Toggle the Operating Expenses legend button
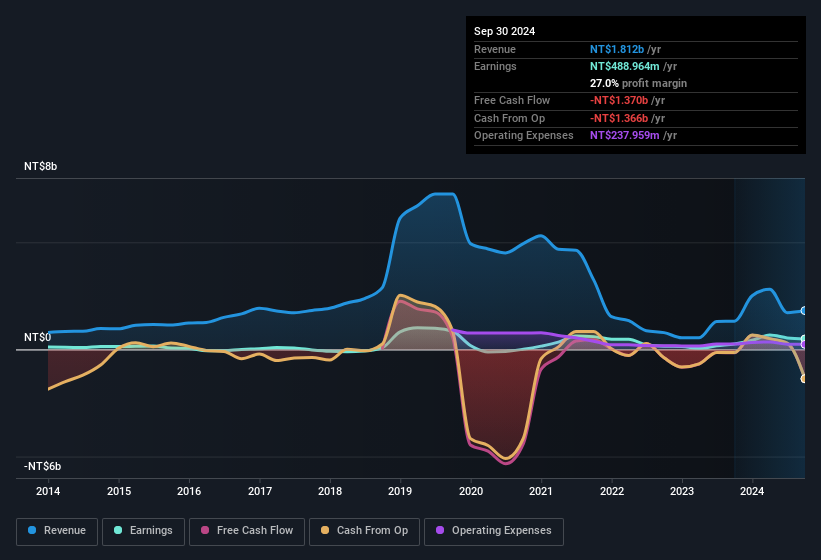This screenshot has height=560, width=821. 493,531
